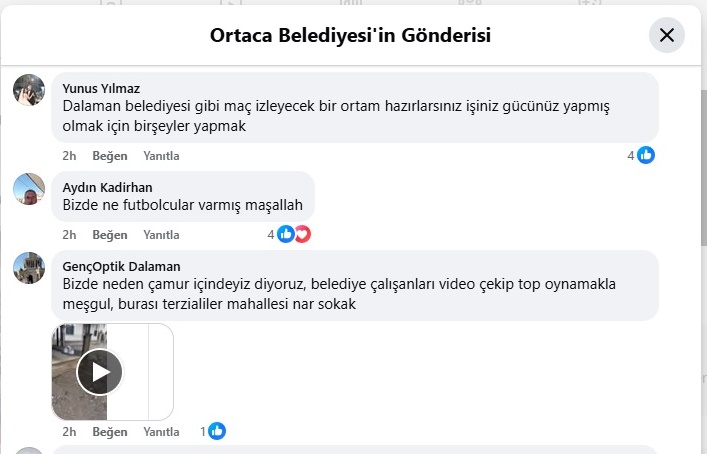
Task: Reply to GençOptik Dalaman's comment with Yanıtla
Action: click(x=161, y=432)
